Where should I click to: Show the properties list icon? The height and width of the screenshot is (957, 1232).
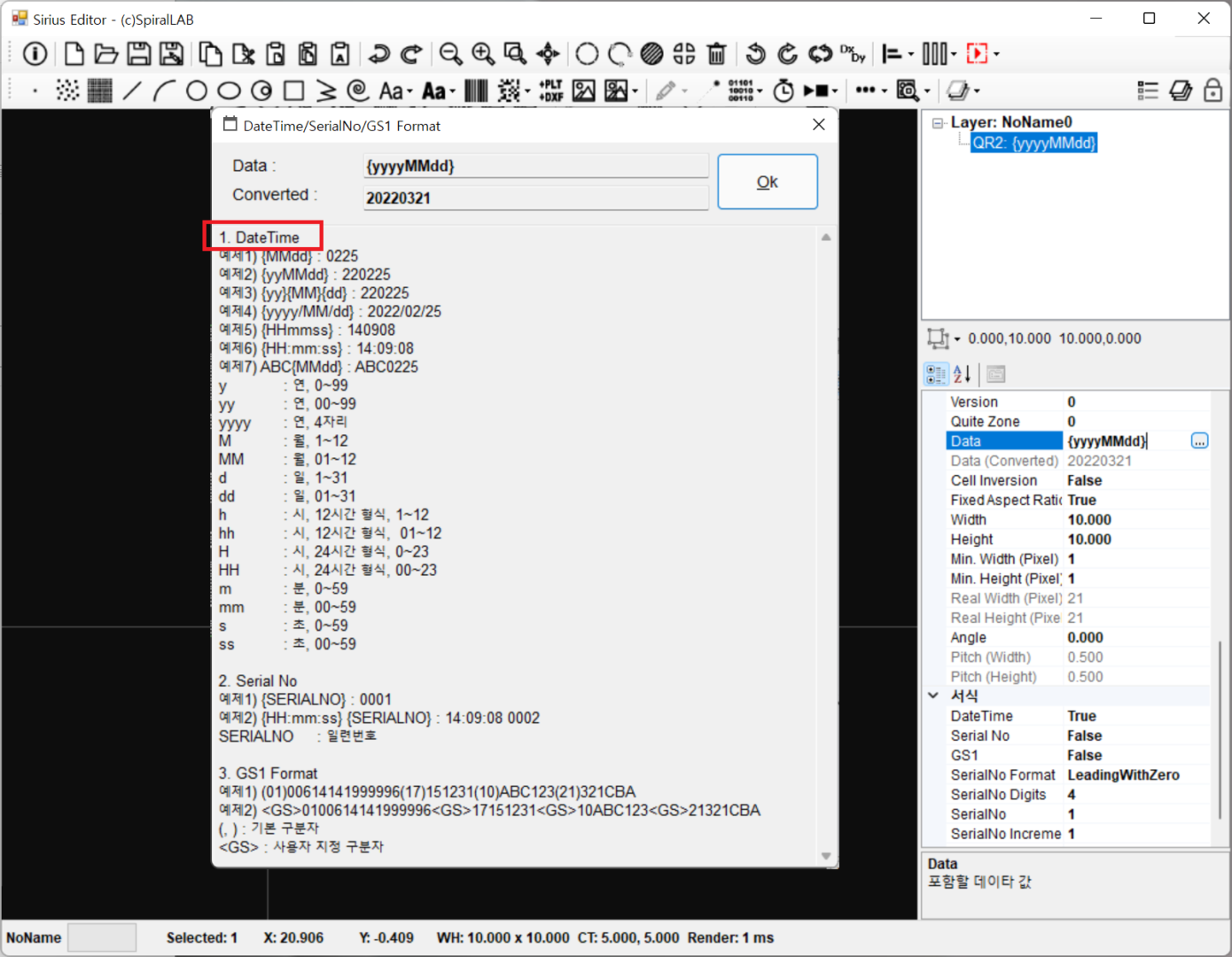(1148, 90)
